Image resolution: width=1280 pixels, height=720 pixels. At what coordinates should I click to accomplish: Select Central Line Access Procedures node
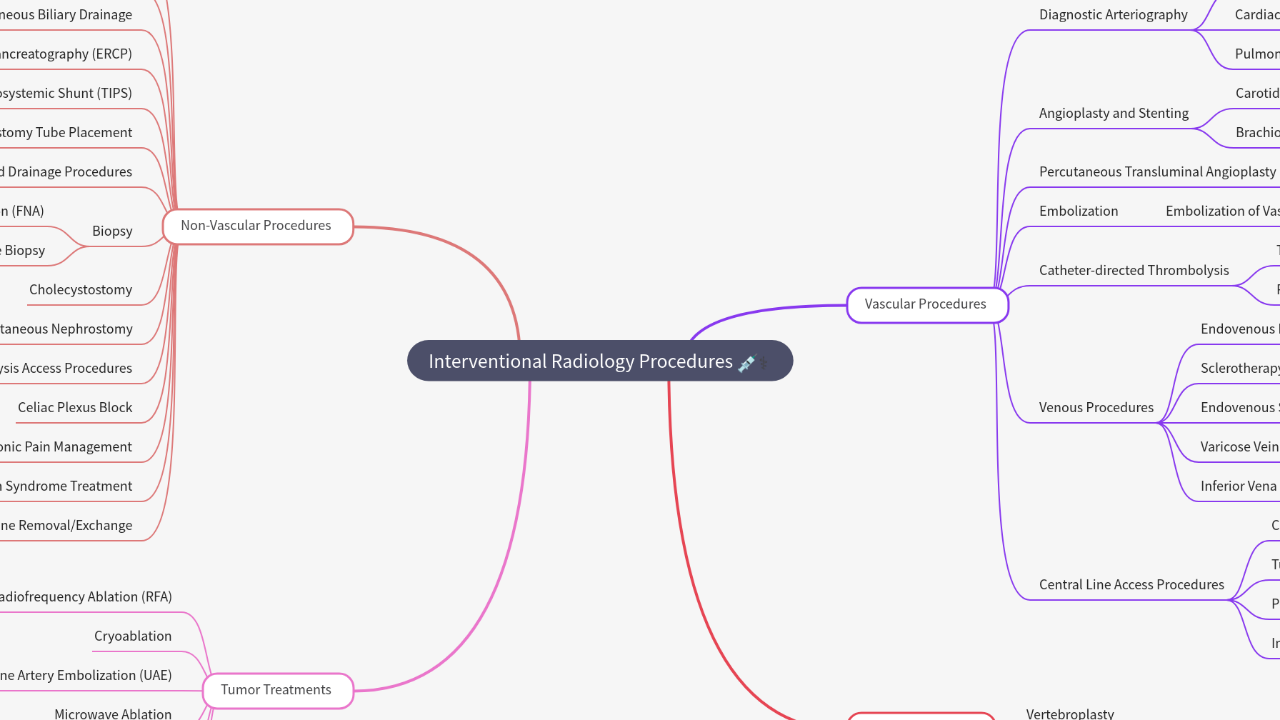(x=1131, y=585)
